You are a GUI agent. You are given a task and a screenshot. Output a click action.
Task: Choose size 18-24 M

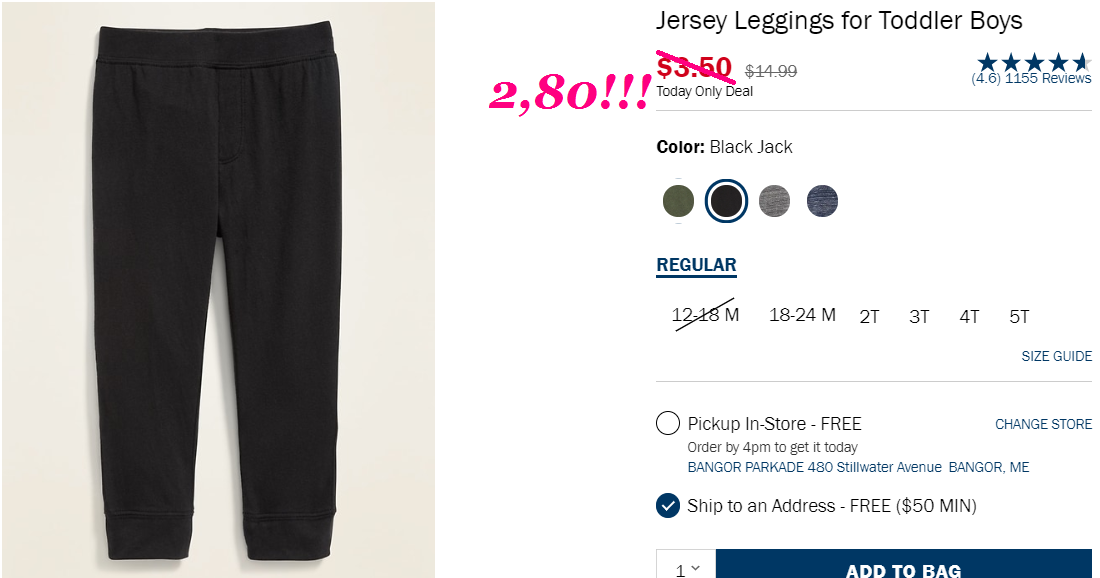(x=803, y=315)
